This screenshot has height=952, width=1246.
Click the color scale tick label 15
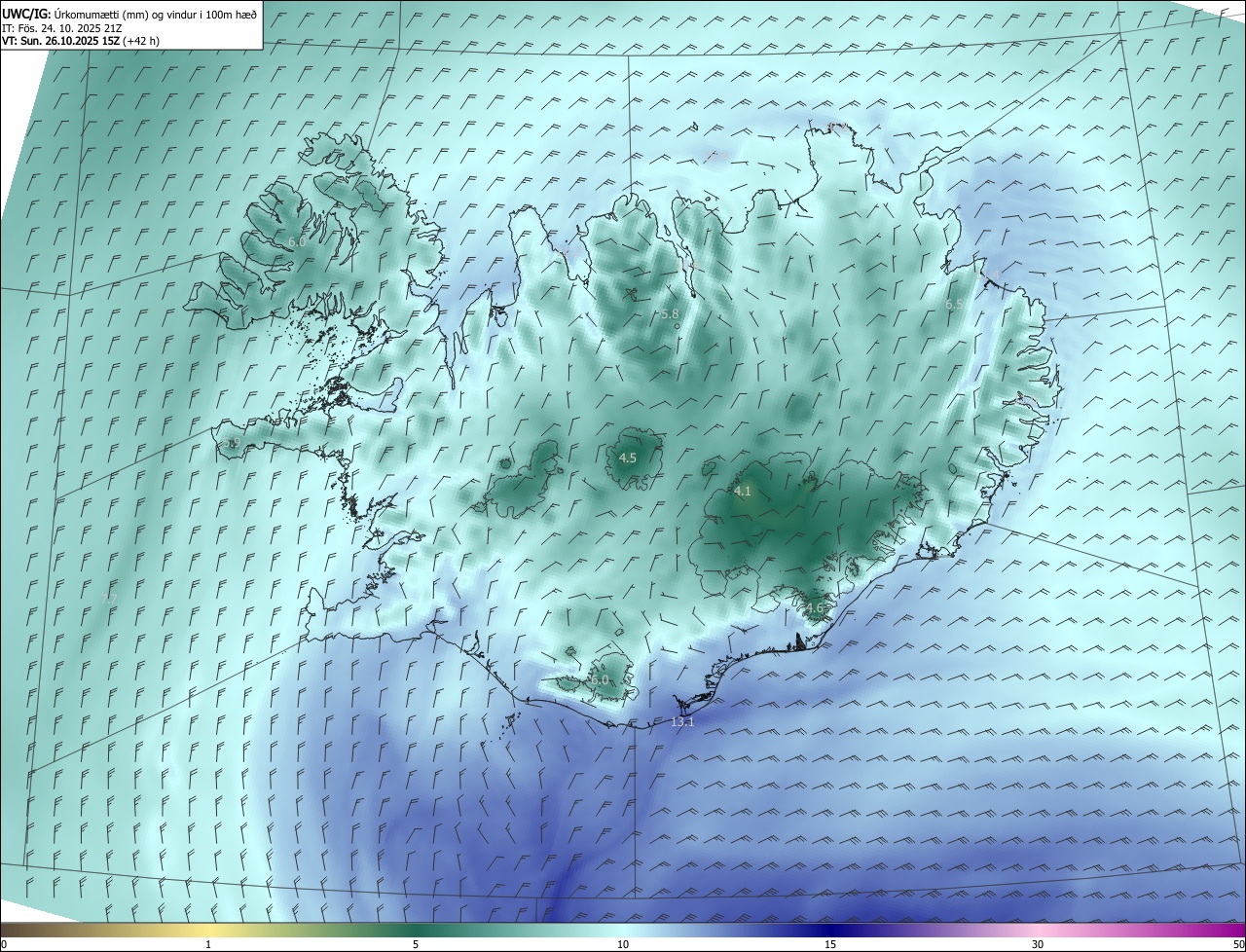click(830, 944)
